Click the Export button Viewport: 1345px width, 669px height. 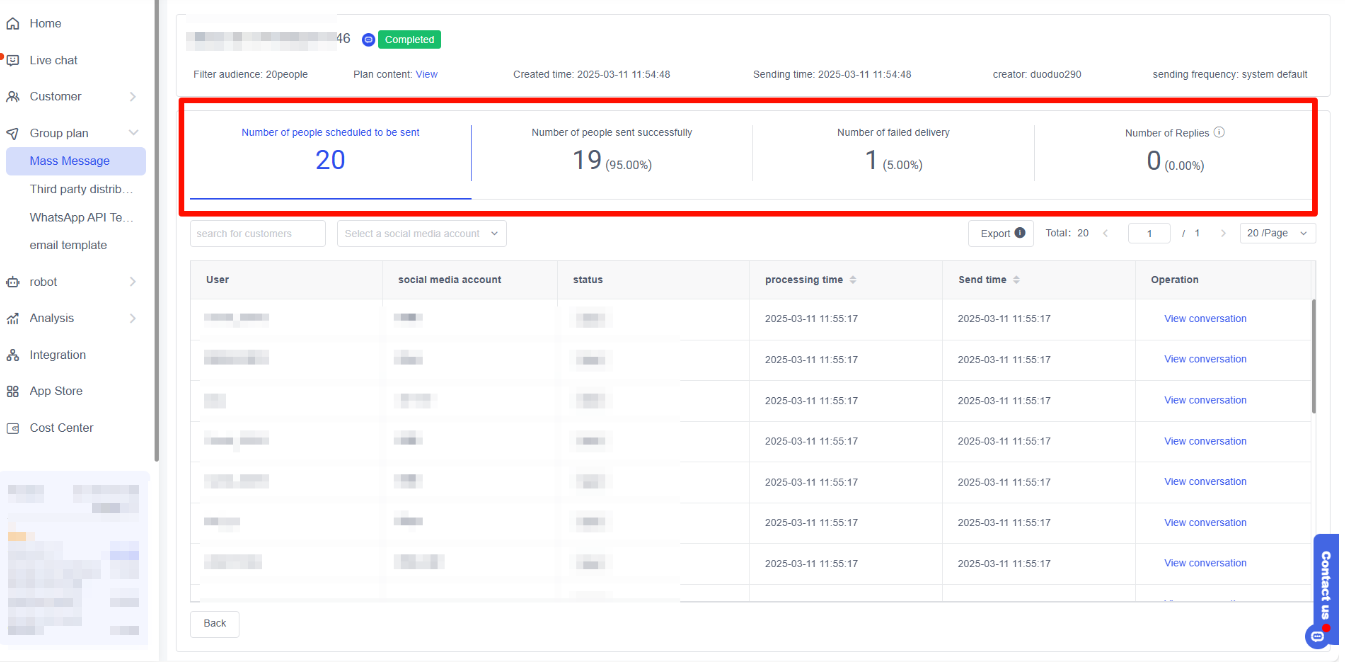click(1000, 233)
